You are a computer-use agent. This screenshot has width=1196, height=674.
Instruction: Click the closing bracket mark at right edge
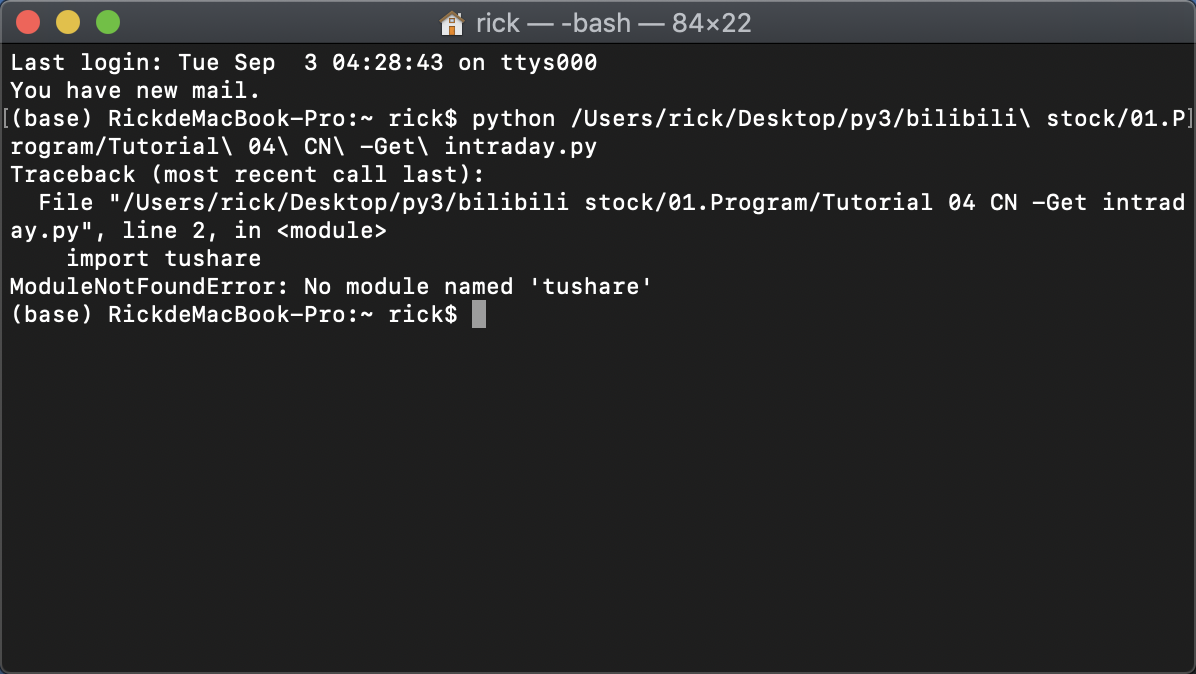(x=1189, y=119)
